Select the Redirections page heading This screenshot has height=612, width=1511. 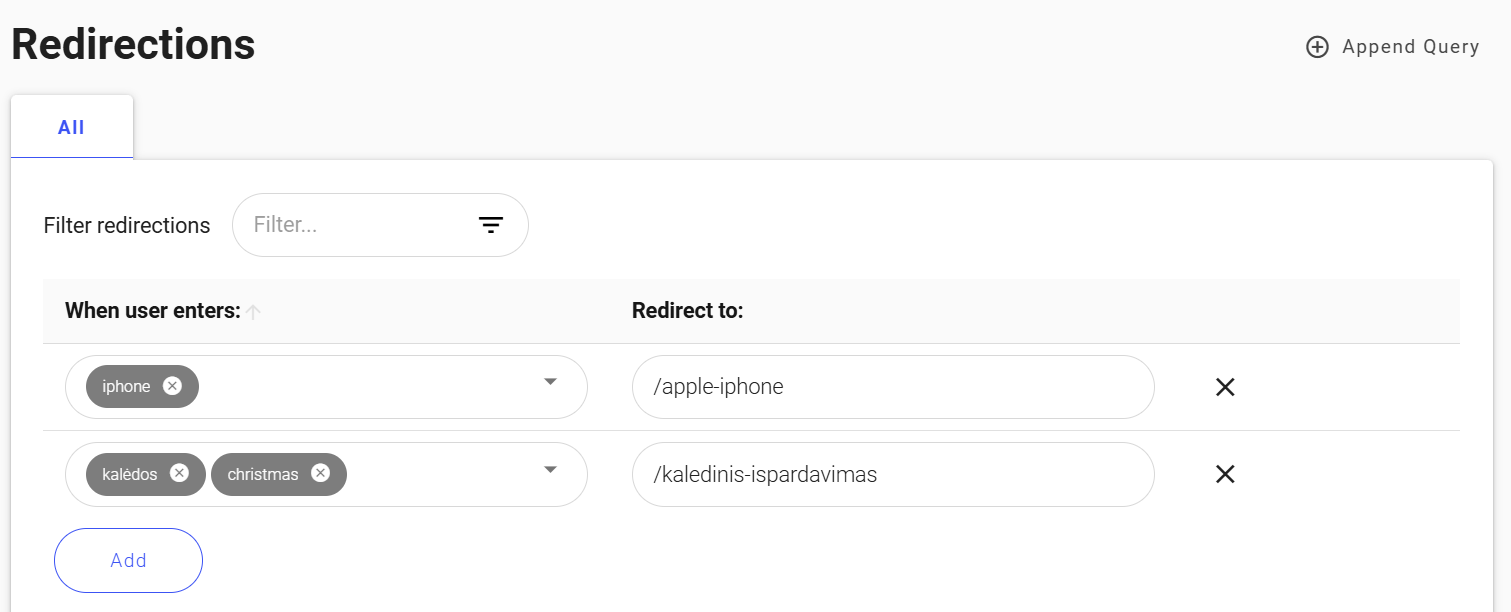[132, 44]
